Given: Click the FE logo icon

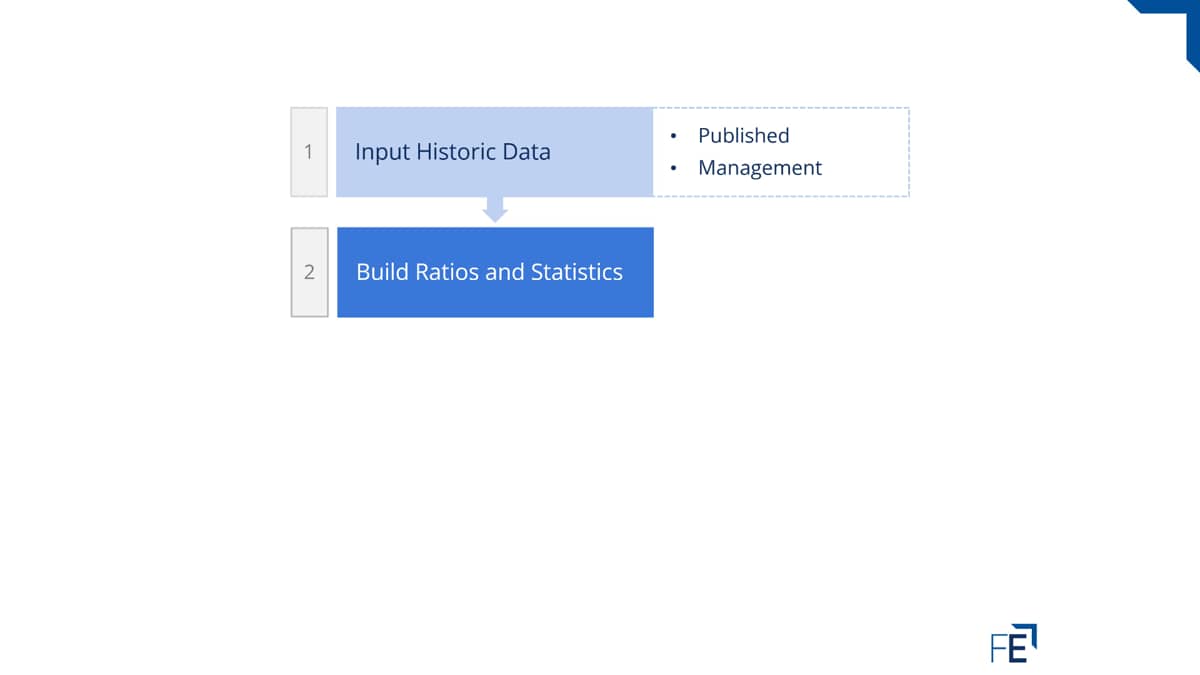Looking at the screenshot, I should coord(1014,644).
